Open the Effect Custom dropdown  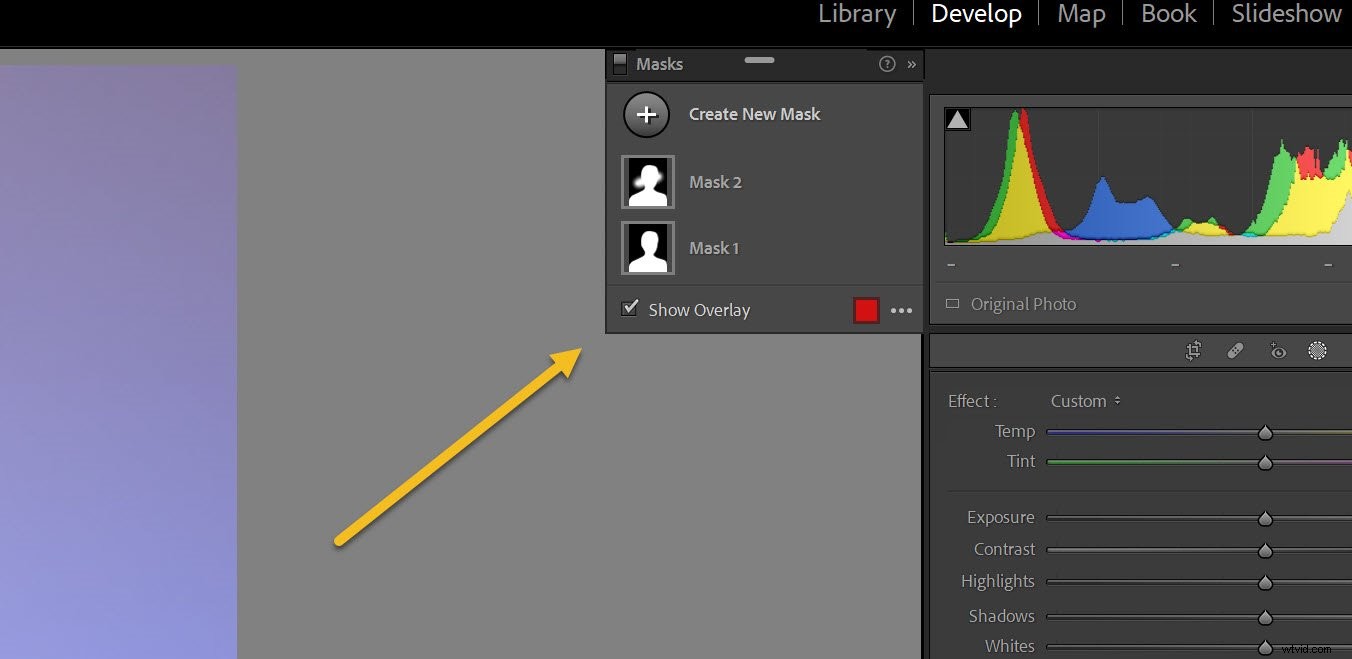pos(1084,401)
